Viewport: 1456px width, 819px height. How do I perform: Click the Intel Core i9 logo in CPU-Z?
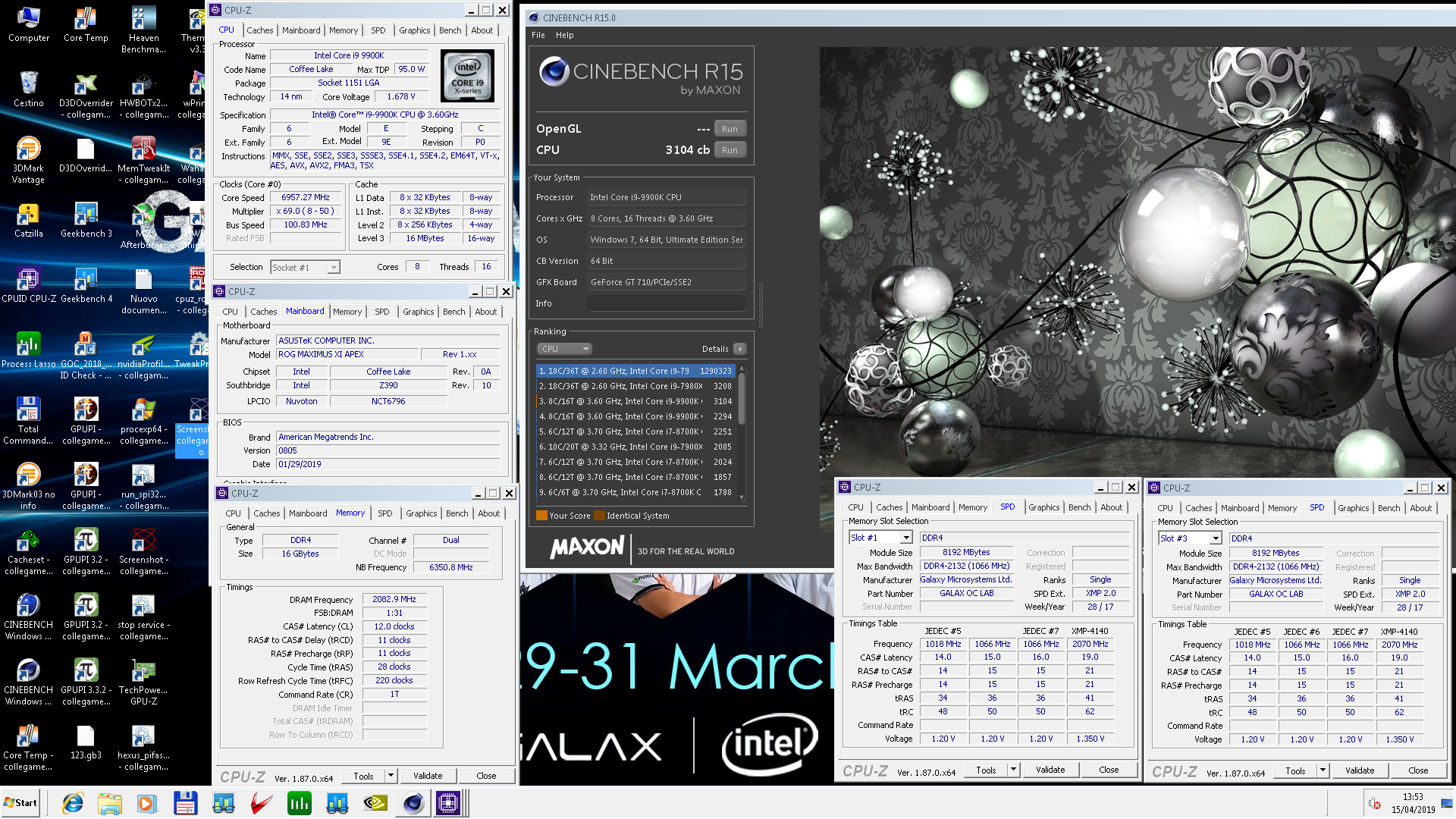468,75
